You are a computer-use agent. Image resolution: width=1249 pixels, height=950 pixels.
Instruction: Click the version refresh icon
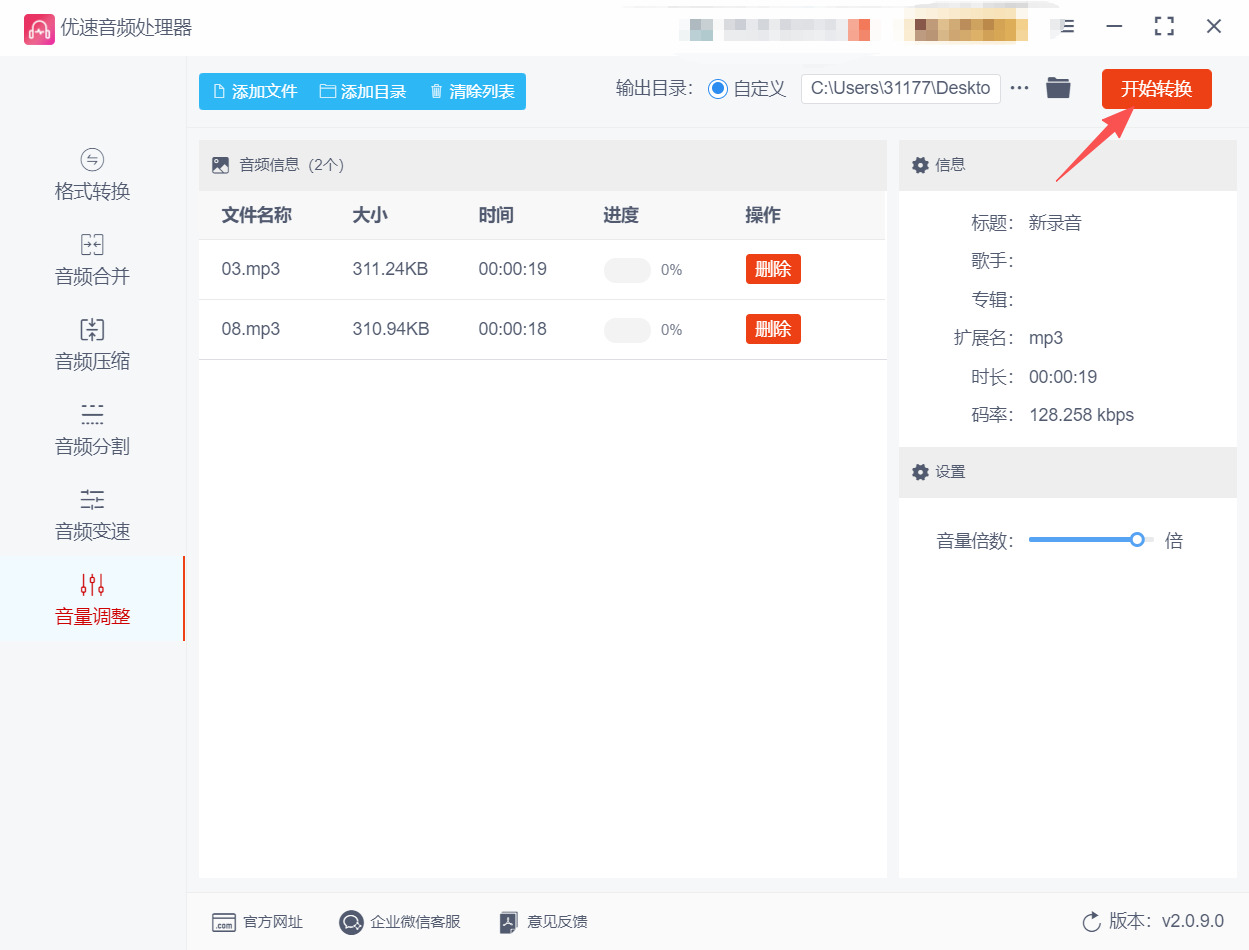pos(1091,921)
